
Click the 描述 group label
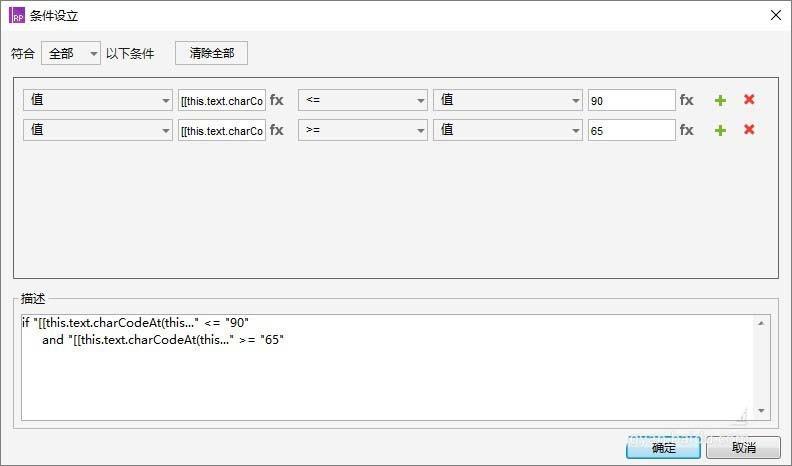[x=33, y=298]
